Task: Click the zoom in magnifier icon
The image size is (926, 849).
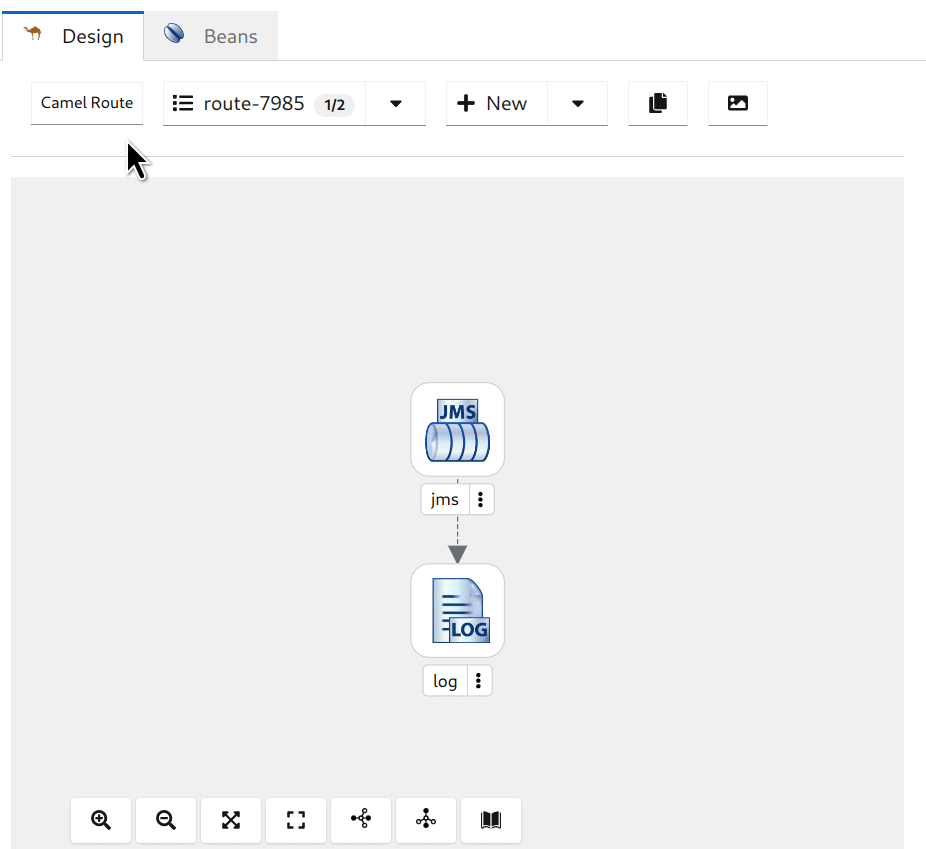Action: [x=101, y=820]
